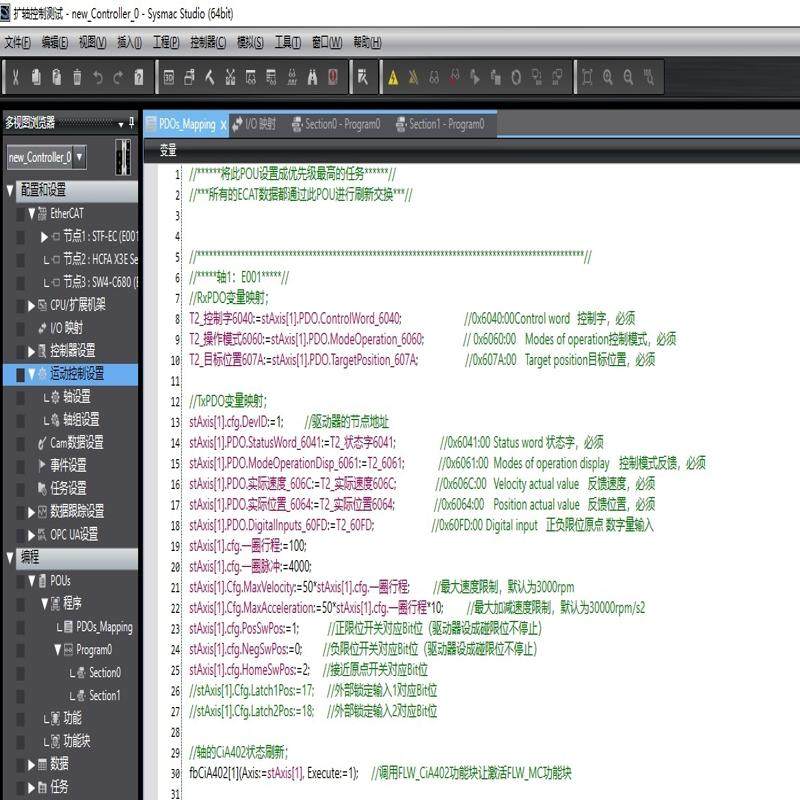Click the pin icon on 多视图浏览器 panel
The image size is (800, 800).
pyautogui.click(x=131, y=123)
